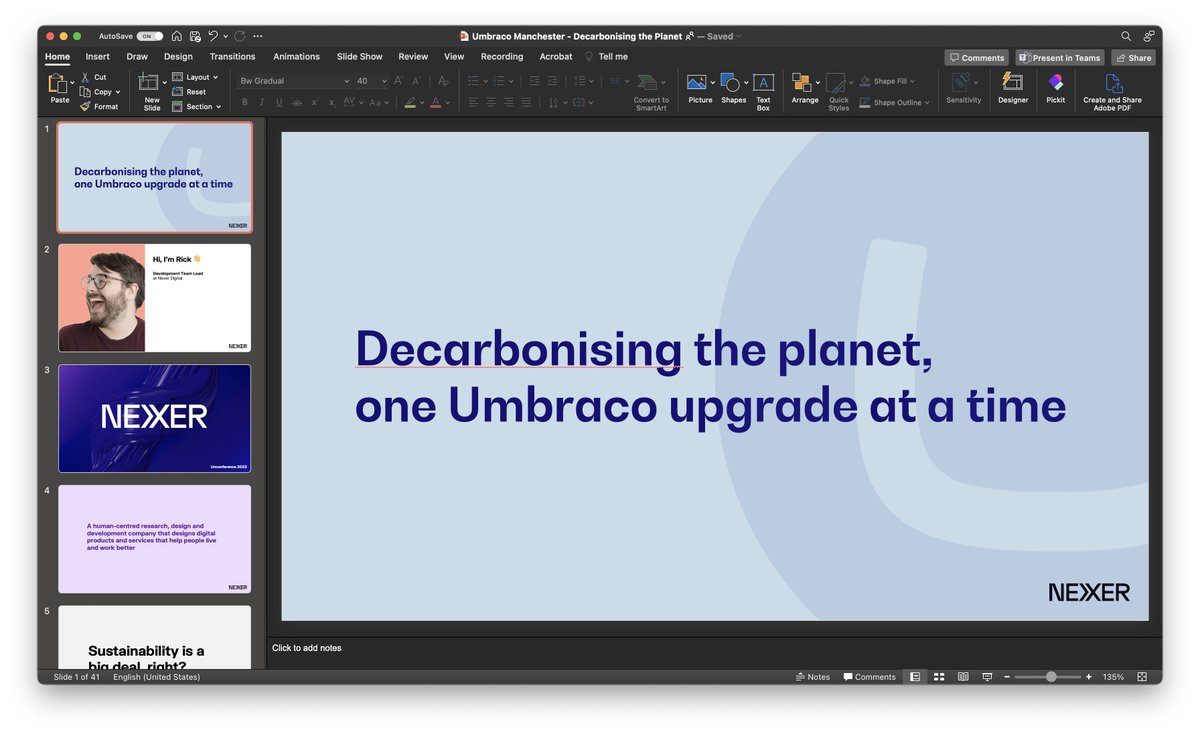Toggle Subscript formatting
1200x734 pixels.
tap(332, 102)
